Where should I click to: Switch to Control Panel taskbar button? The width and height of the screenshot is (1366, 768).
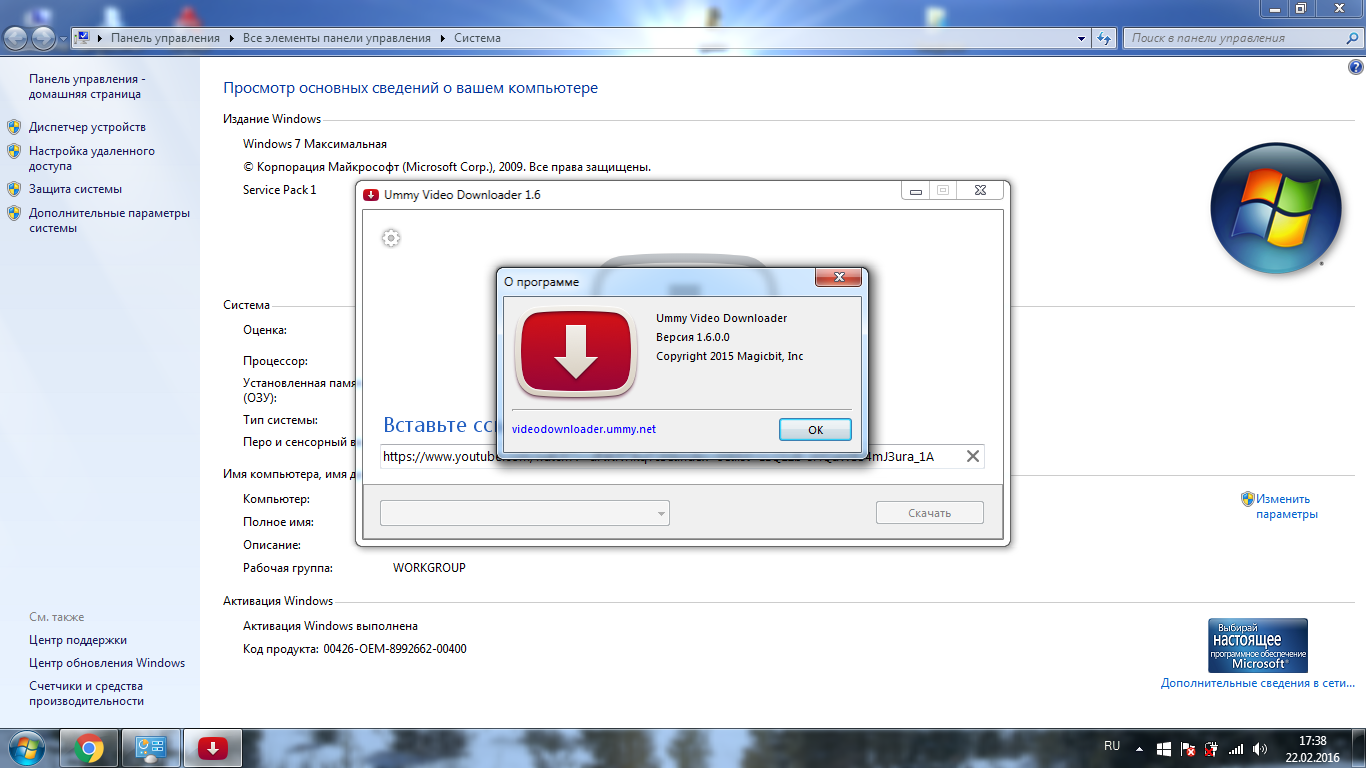click(x=151, y=748)
